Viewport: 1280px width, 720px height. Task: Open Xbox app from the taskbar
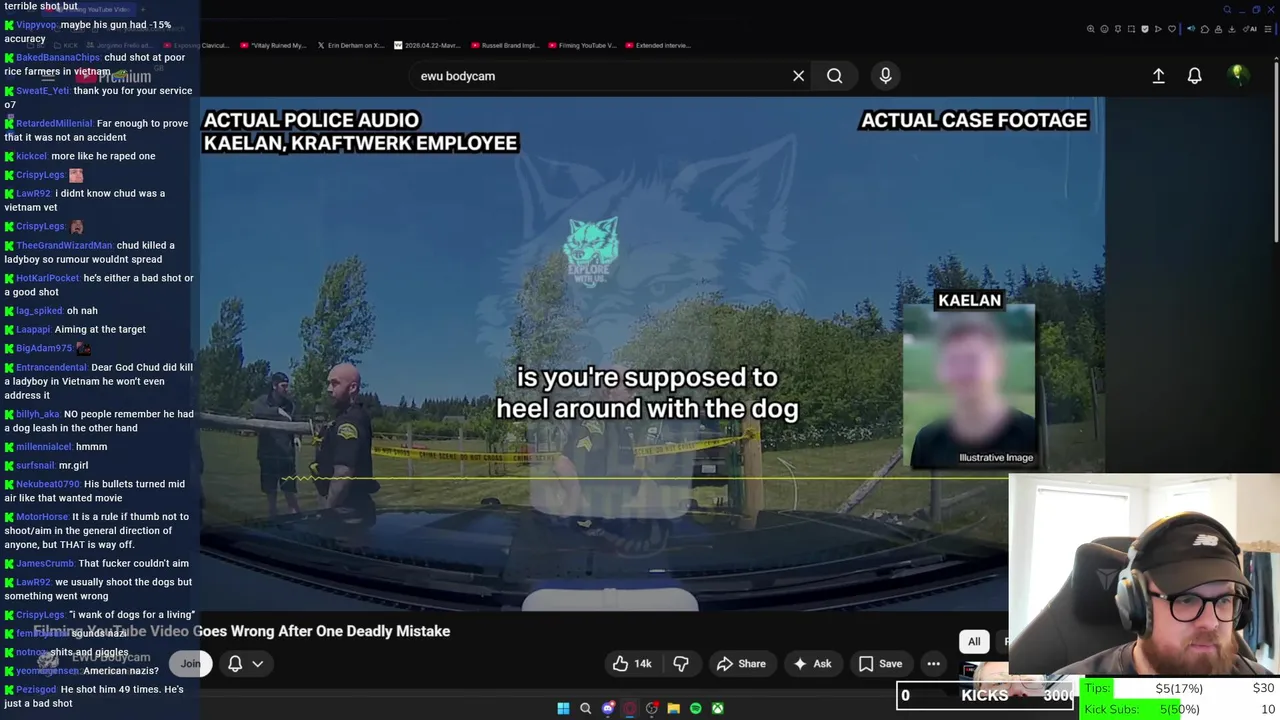(x=717, y=708)
